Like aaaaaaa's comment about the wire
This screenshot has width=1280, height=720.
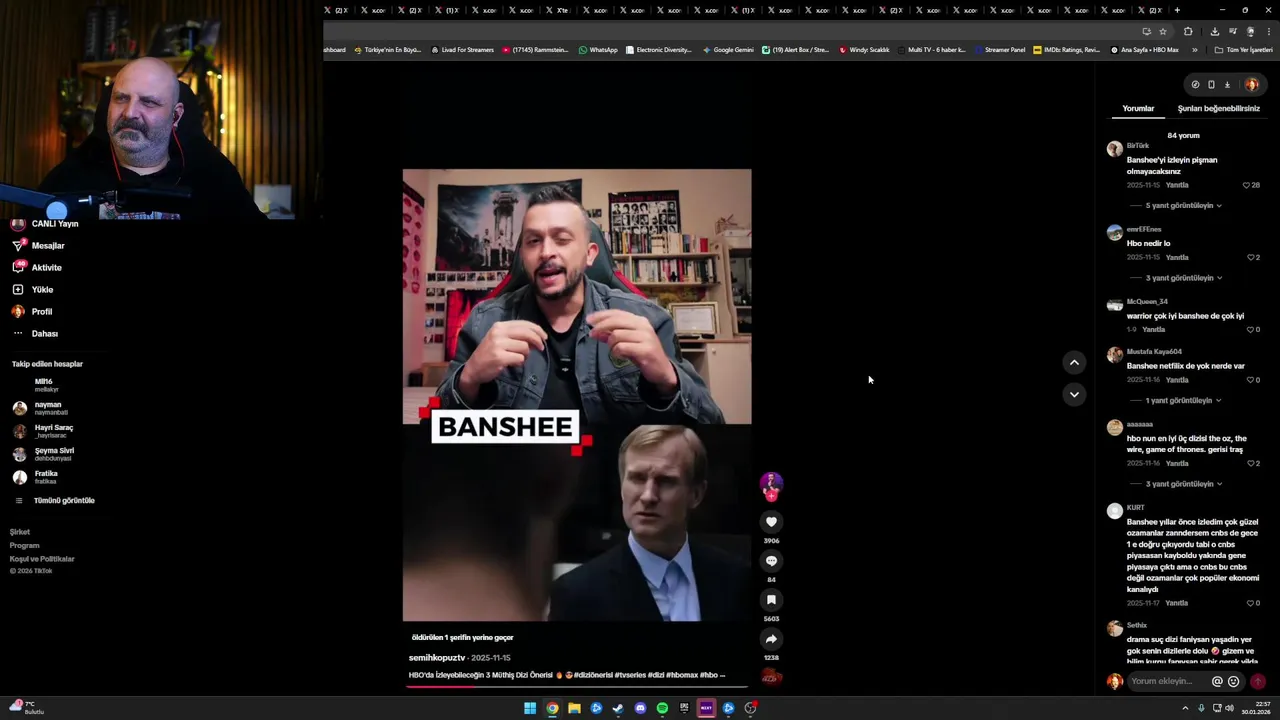1253,464
